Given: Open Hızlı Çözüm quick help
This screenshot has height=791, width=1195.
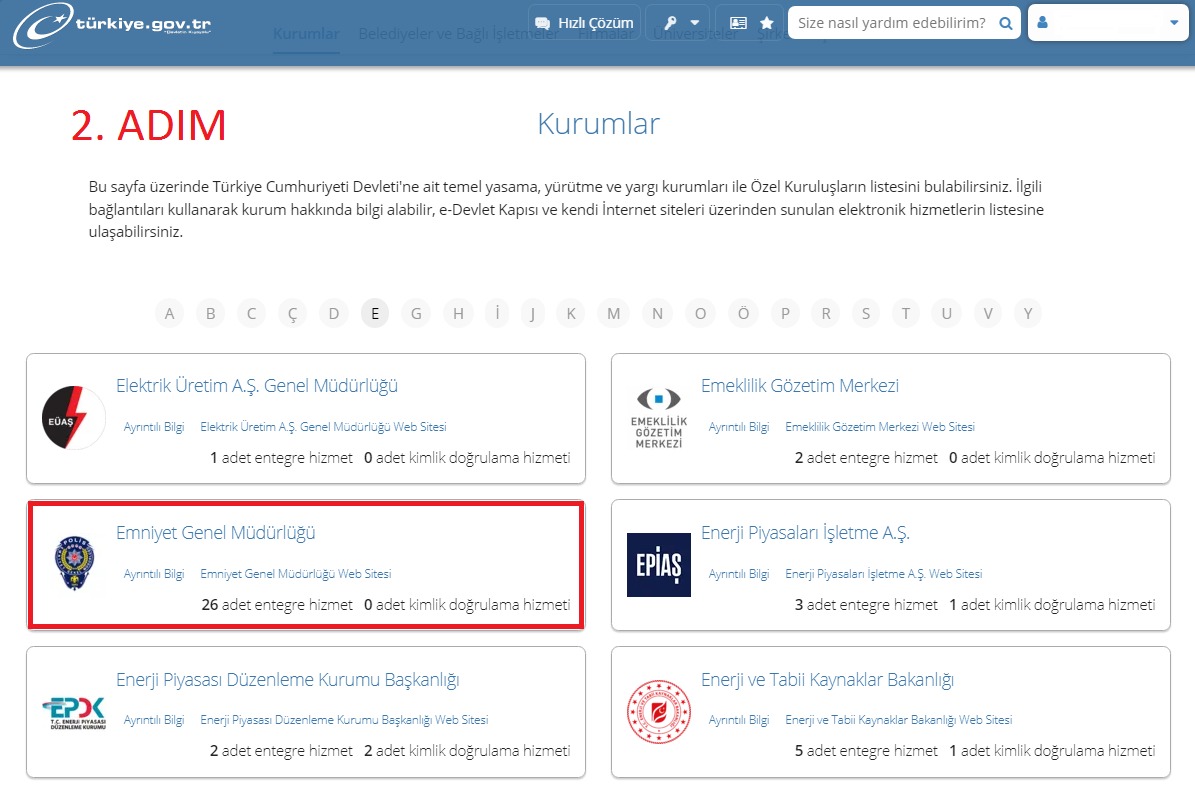Looking at the screenshot, I should point(584,22).
